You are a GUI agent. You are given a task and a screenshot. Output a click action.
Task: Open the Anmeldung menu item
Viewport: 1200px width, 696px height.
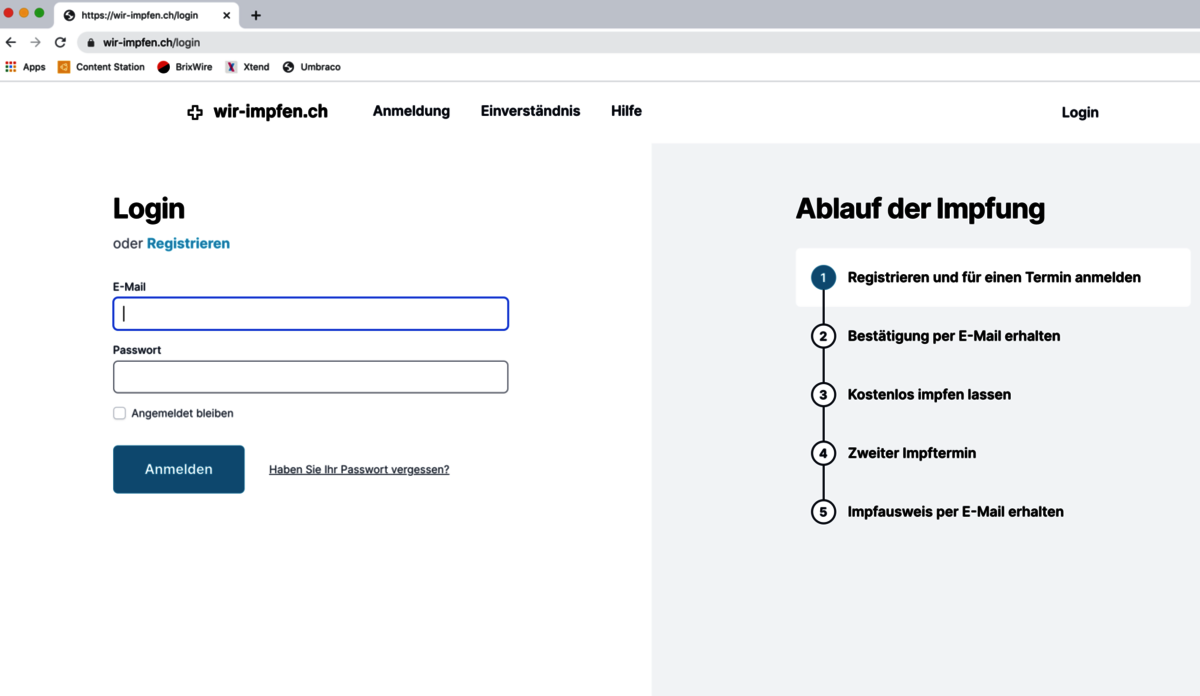(x=411, y=111)
